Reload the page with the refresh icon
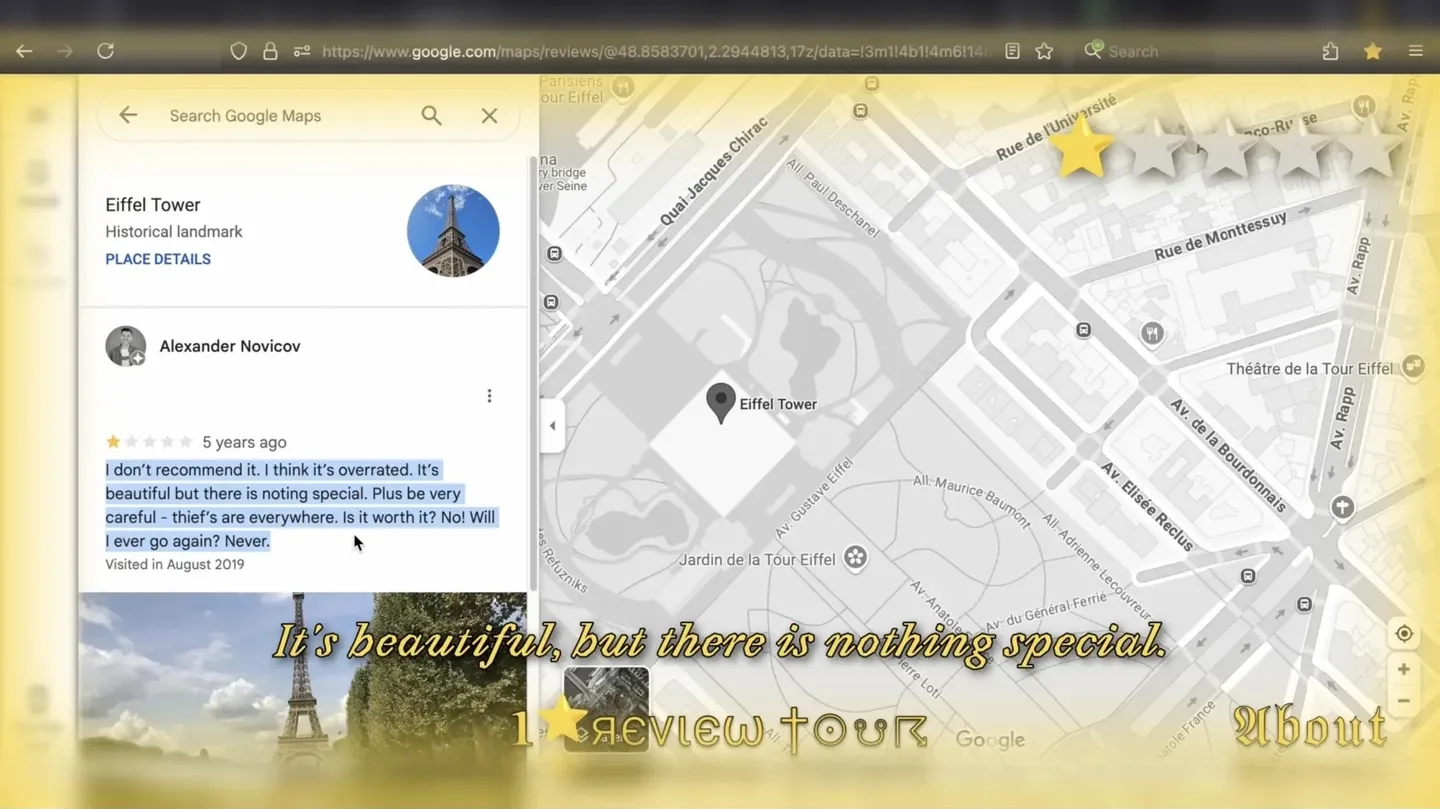Viewport: 1440px width, 809px height. coord(105,51)
